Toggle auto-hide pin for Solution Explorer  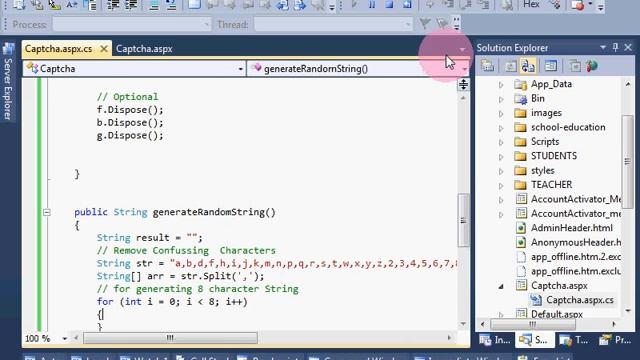[x=615, y=48]
